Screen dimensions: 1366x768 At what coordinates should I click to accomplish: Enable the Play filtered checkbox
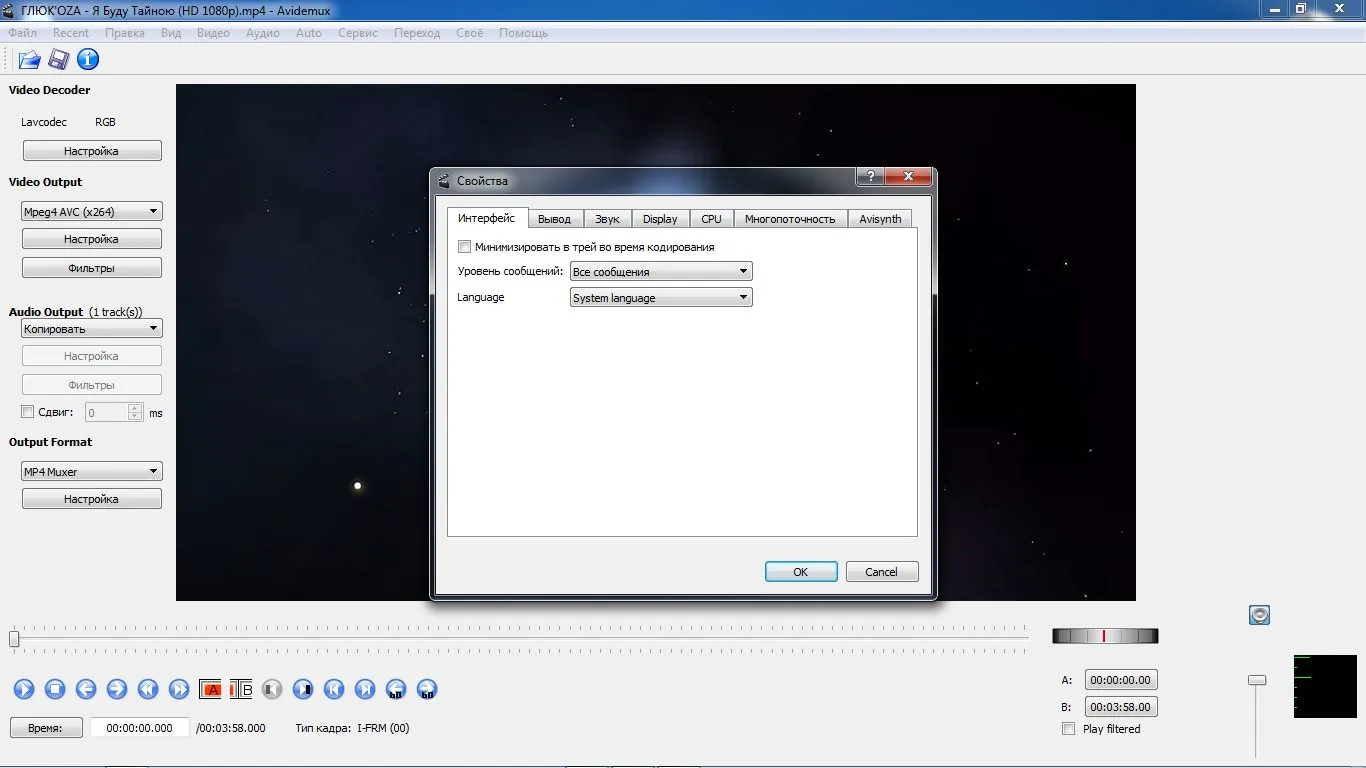[1069, 729]
